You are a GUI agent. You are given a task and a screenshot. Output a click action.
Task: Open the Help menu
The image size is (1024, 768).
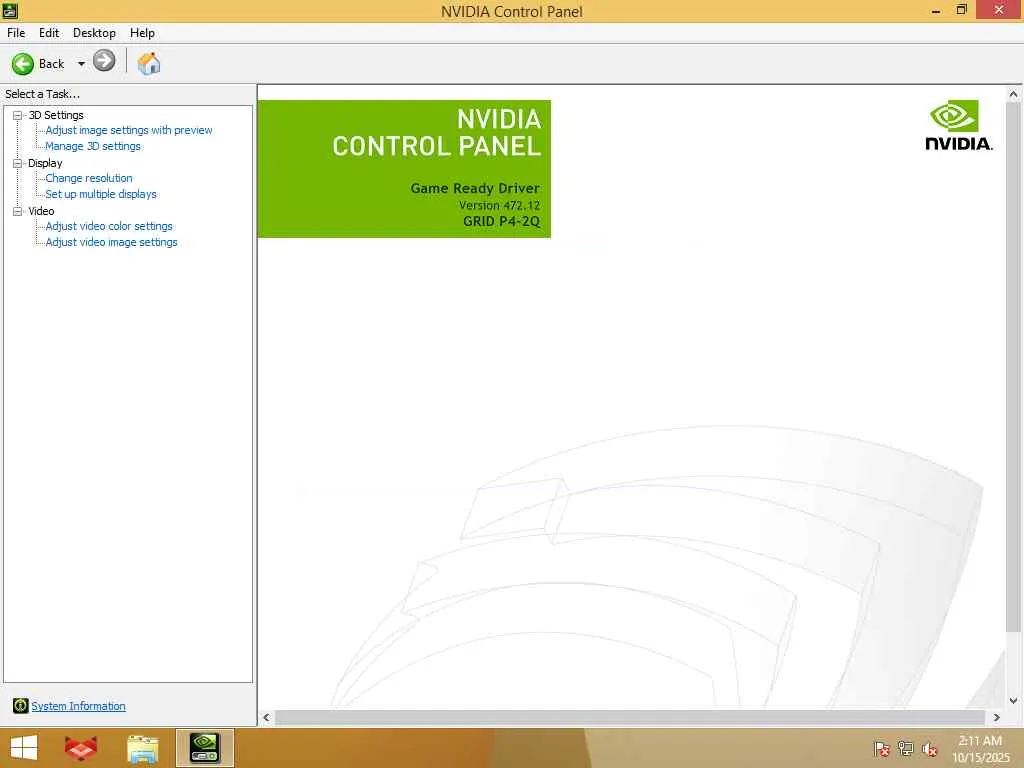(x=142, y=33)
